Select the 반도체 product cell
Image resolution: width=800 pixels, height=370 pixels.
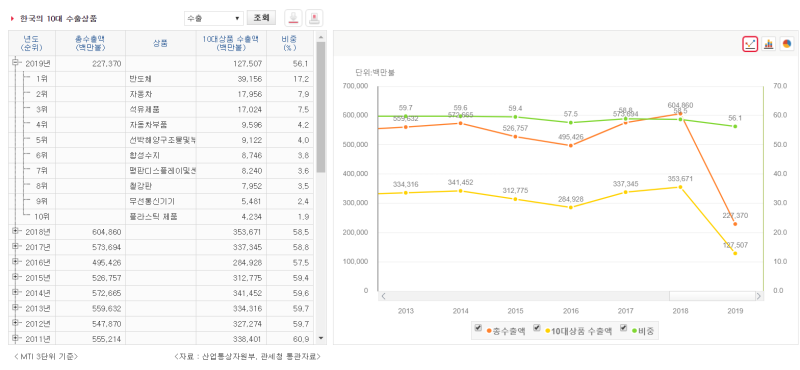[161, 79]
